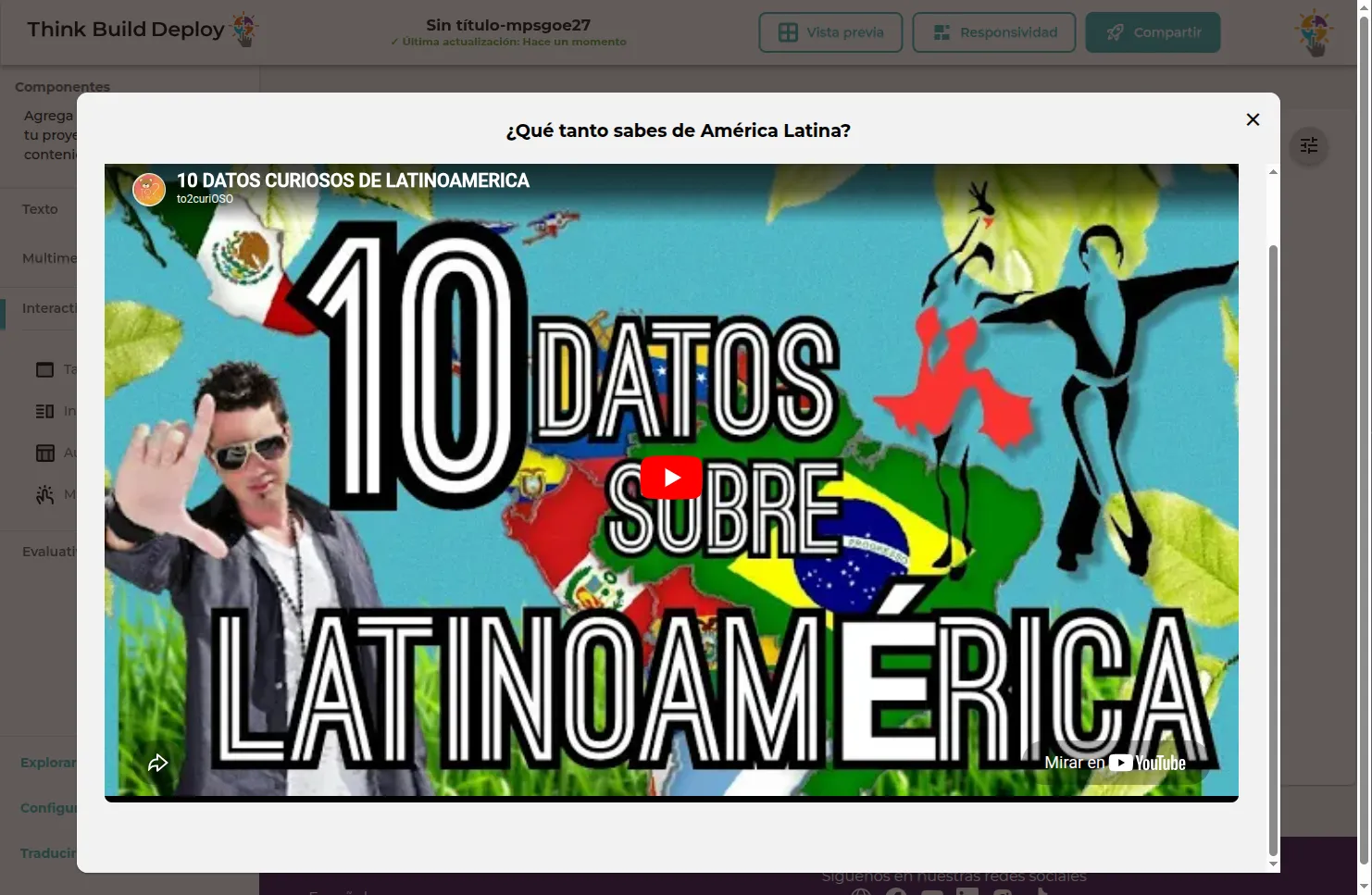Open 'Mirar en YouTube' link

pos(1115,763)
